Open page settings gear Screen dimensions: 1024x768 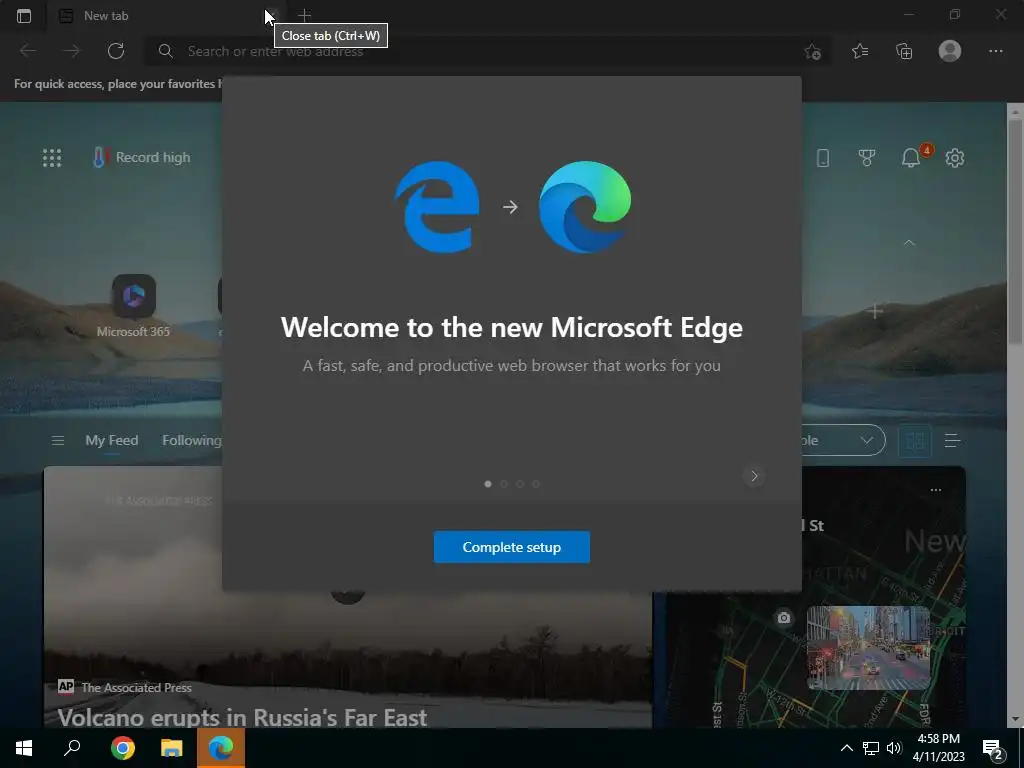point(955,157)
